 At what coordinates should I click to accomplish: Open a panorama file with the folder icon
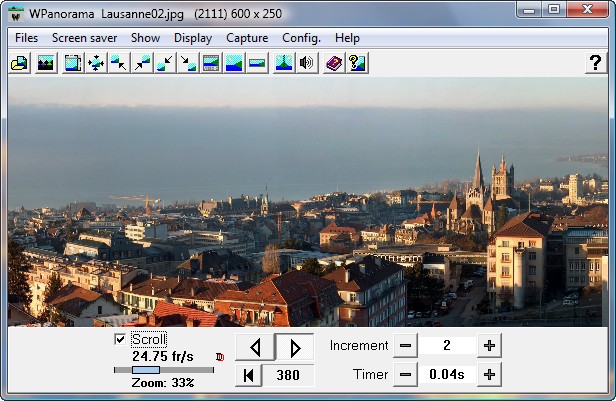[x=19, y=63]
